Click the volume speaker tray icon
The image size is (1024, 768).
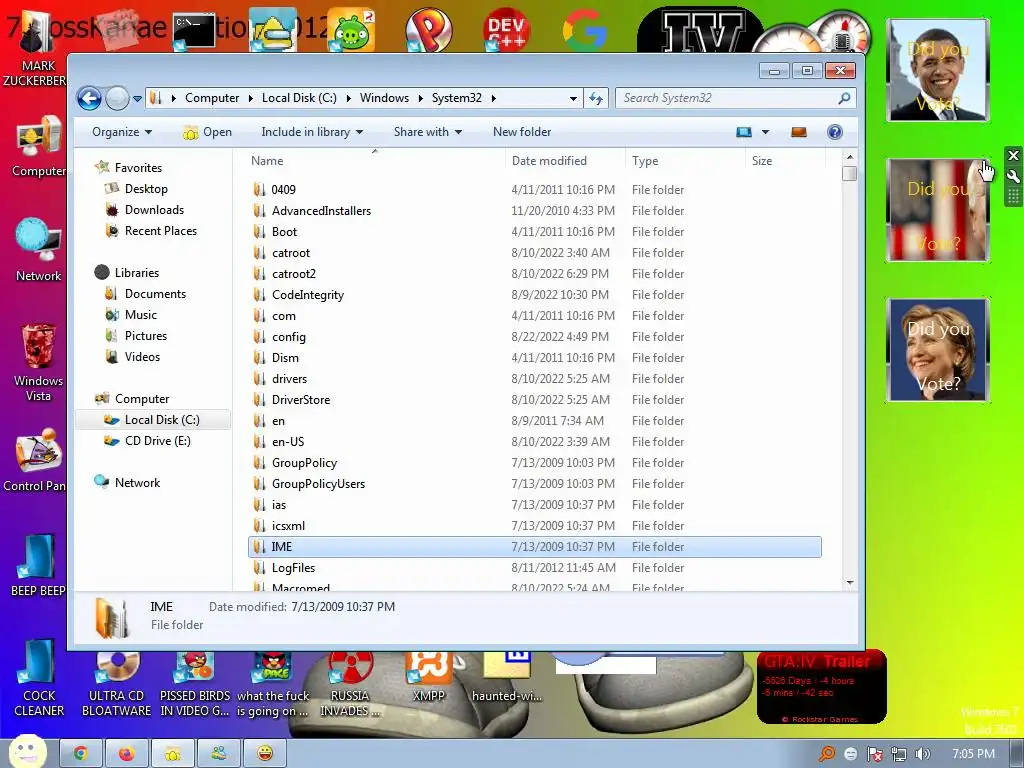click(x=923, y=754)
